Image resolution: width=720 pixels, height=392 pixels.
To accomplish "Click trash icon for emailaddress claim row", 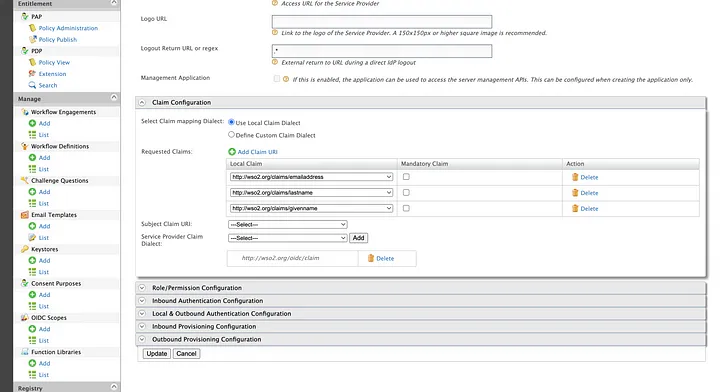I will tap(575, 177).
